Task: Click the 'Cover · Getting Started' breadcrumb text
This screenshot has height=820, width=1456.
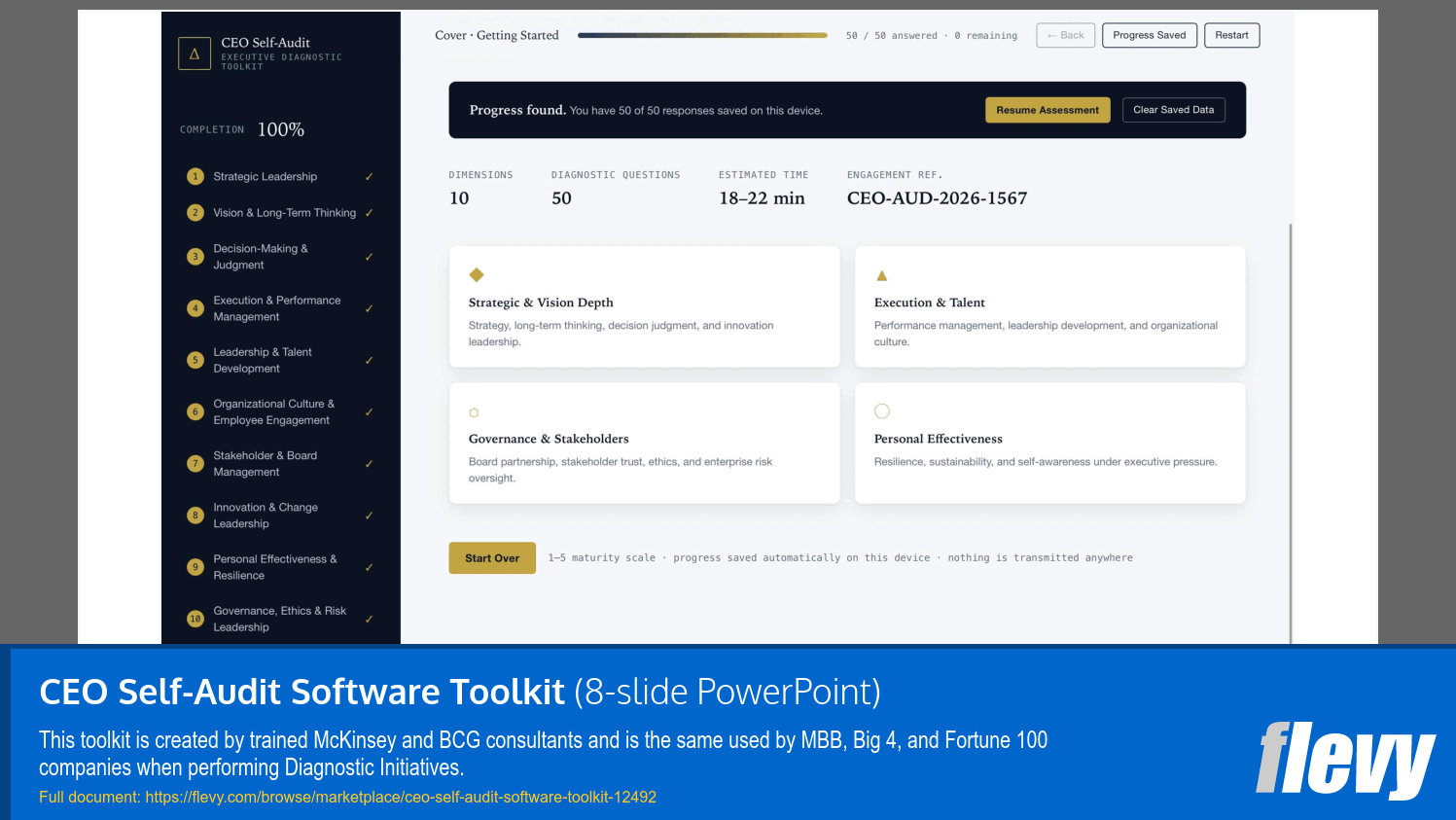Action: 497,35
